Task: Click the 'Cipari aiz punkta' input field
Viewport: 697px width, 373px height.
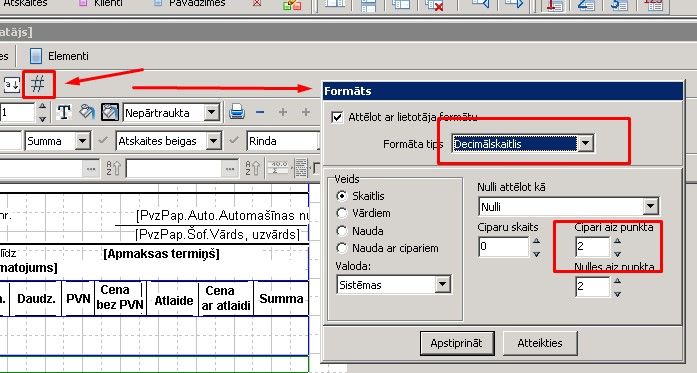Action: (592, 247)
